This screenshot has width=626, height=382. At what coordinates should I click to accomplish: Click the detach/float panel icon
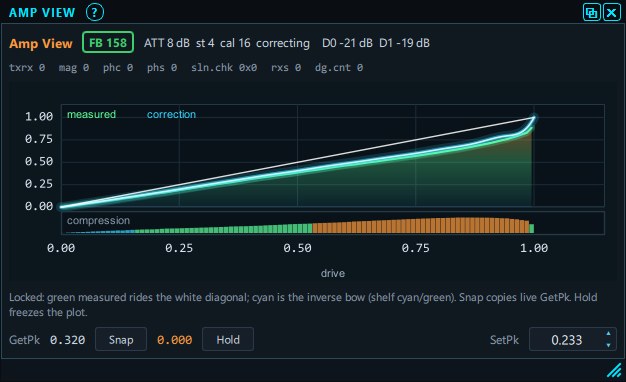pyautogui.click(x=591, y=12)
